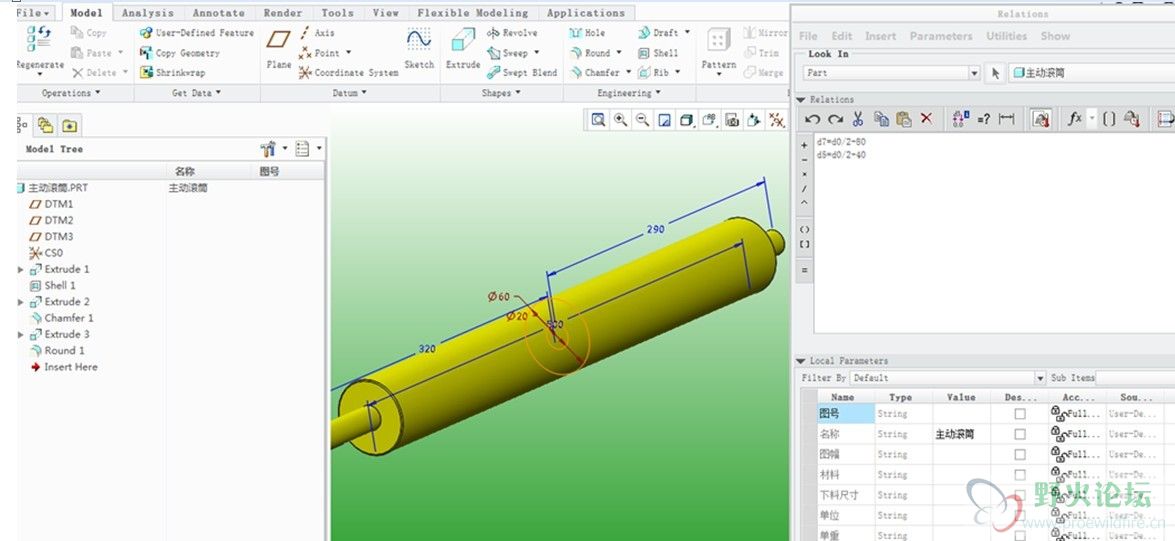The width and height of the screenshot is (1175, 541).
Task: Open the Look In Part dropdown
Action: (x=974, y=73)
